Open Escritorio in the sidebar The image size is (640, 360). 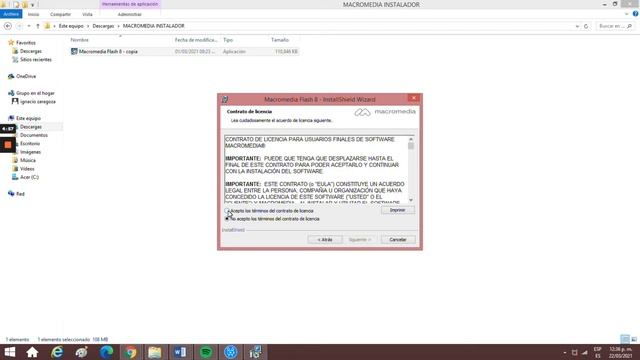(30, 144)
